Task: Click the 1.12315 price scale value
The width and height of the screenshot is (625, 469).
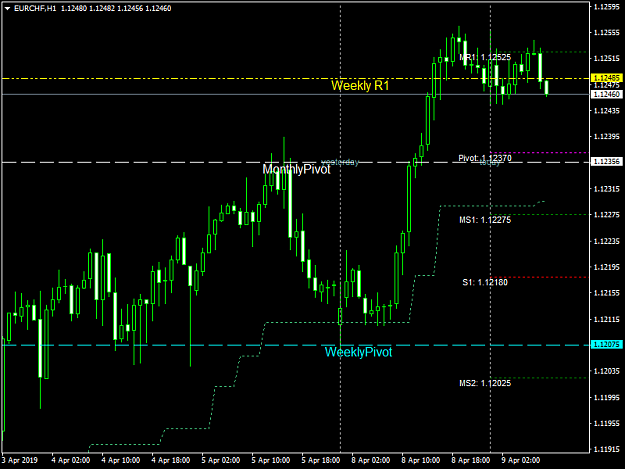Action: pyautogui.click(x=607, y=189)
